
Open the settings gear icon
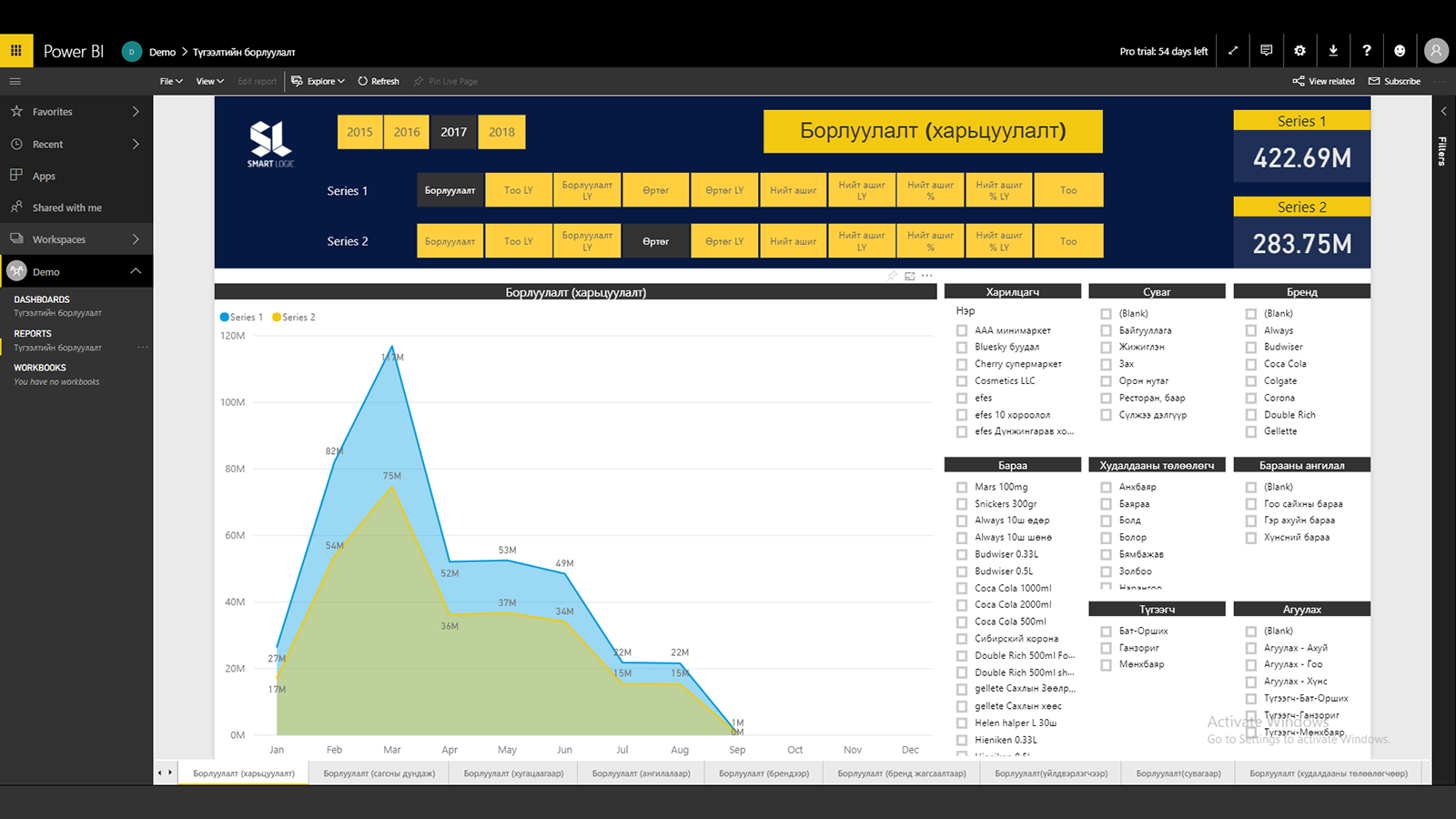pyautogui.click(x=1299, y=51)
